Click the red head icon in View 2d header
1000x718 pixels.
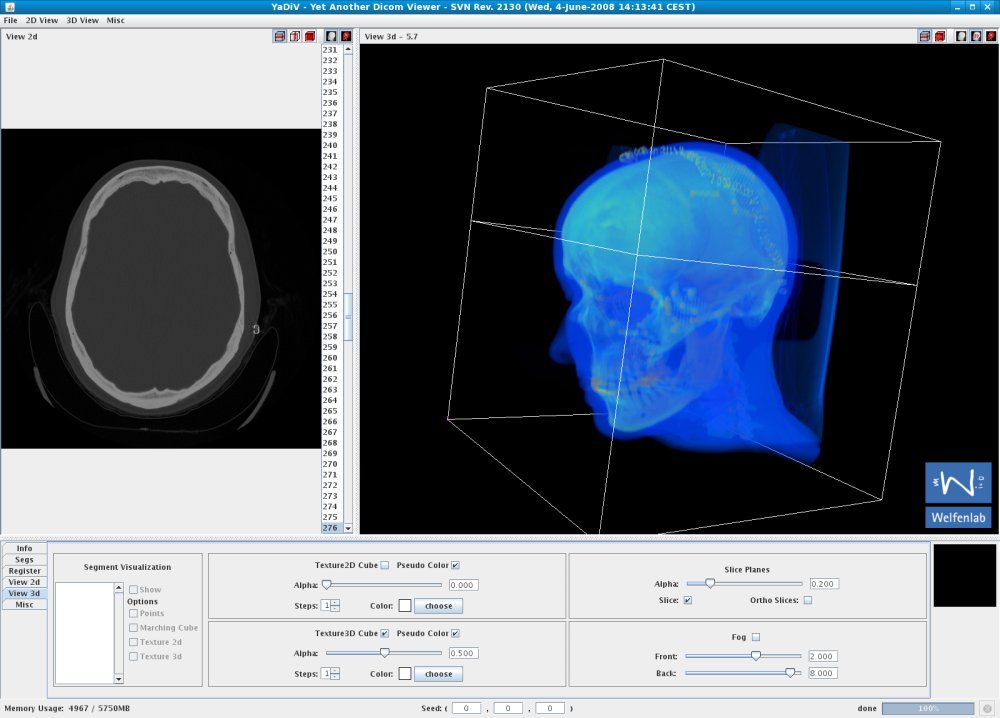pyautogui.click(x=346, y=37)
